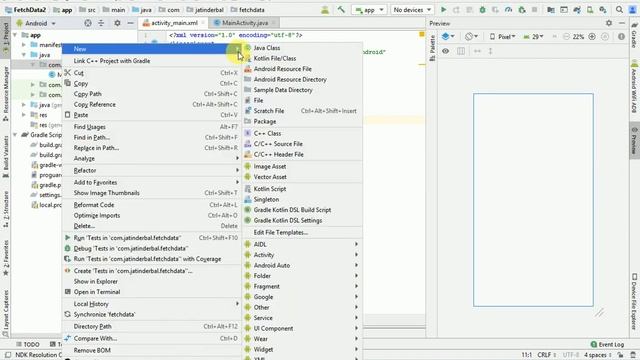Screen dimensions: 640x360
Task: Collapse the Gradle Scripts node
Action: click(15, 135)
